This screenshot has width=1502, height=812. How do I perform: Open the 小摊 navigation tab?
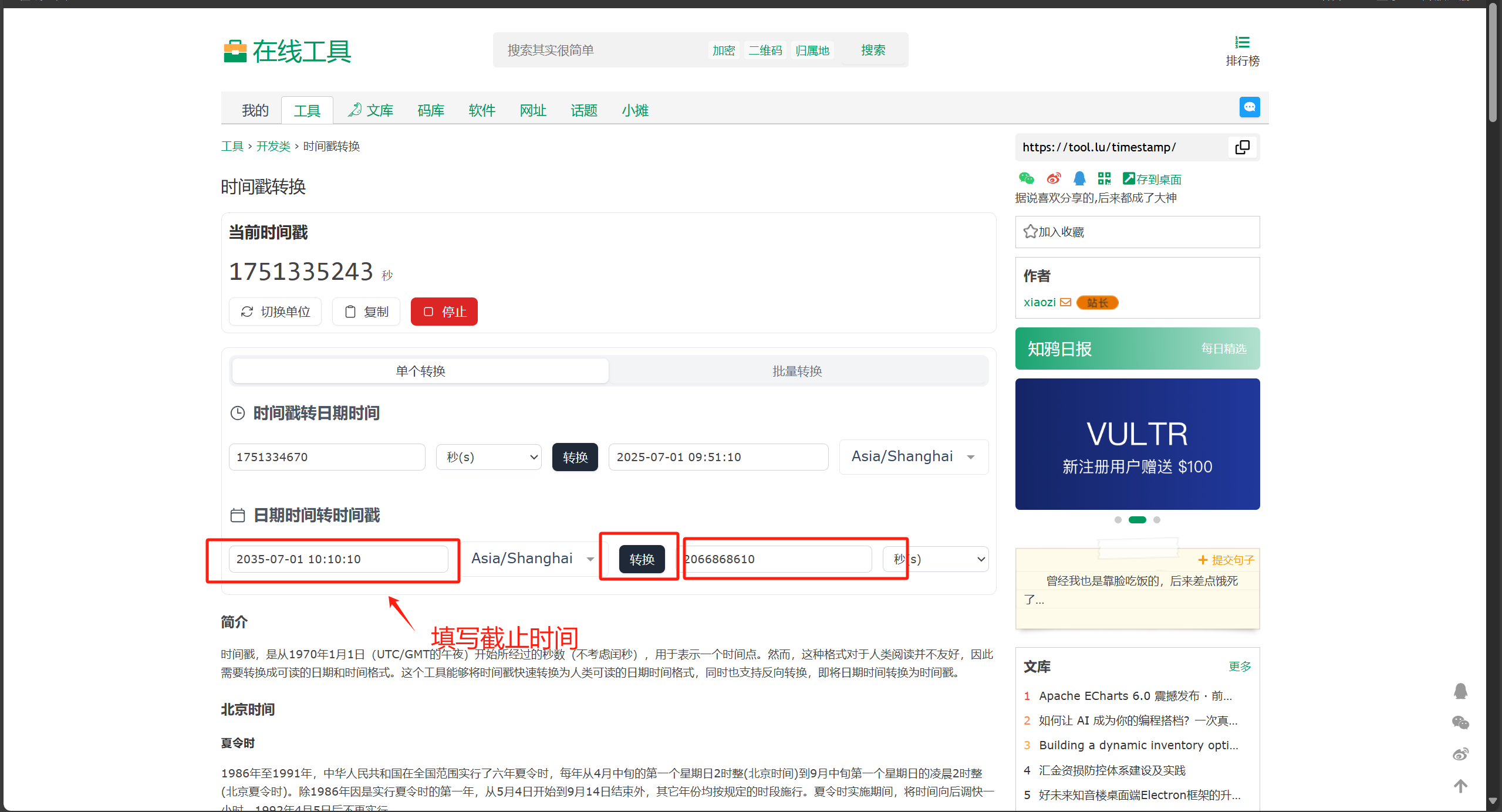point(635,110)
